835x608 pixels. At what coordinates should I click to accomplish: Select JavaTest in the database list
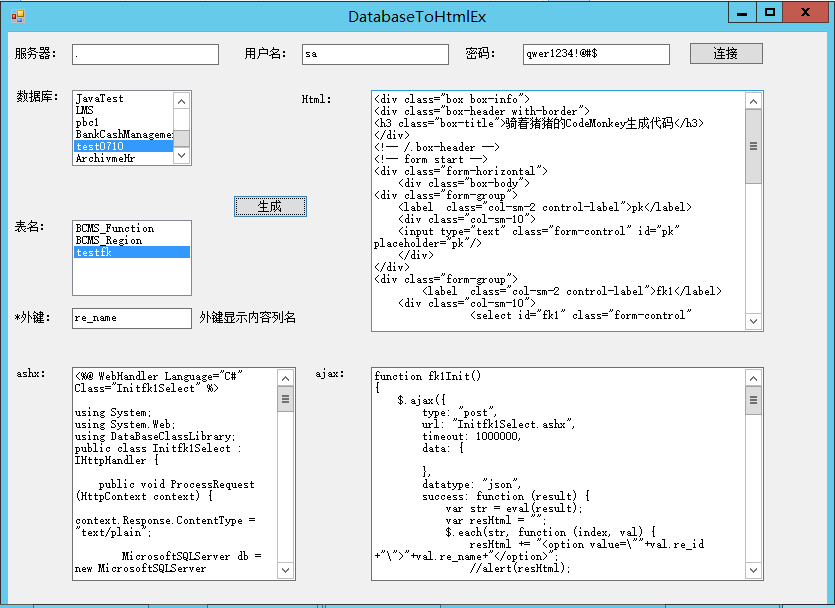click(x=124, y=98)
